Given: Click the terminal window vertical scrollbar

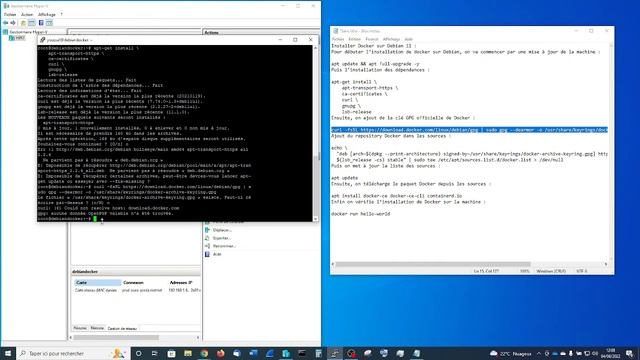Looking at the screenshot, I should 316,133.
